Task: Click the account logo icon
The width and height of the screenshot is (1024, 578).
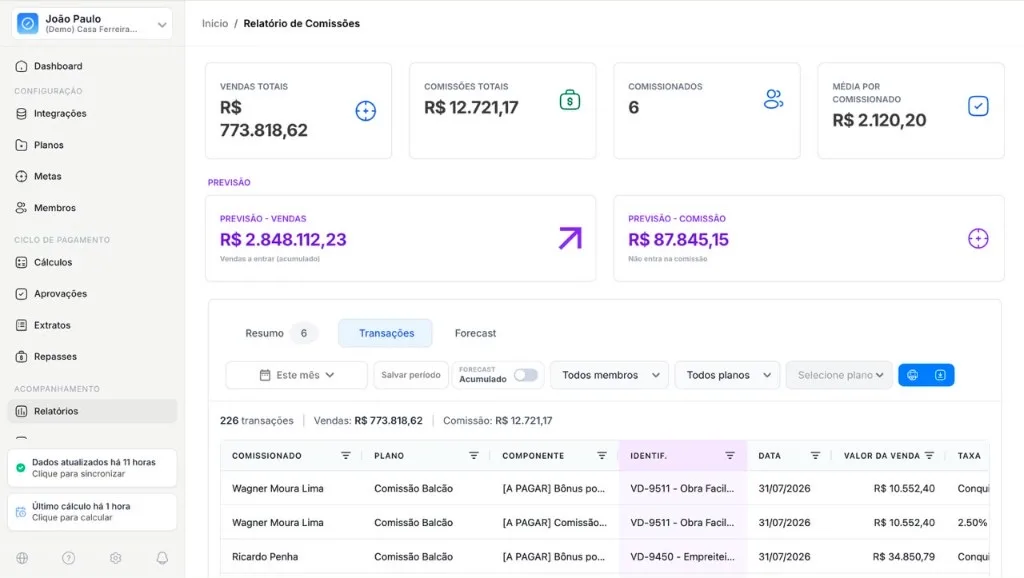Action: click(27, 24)
